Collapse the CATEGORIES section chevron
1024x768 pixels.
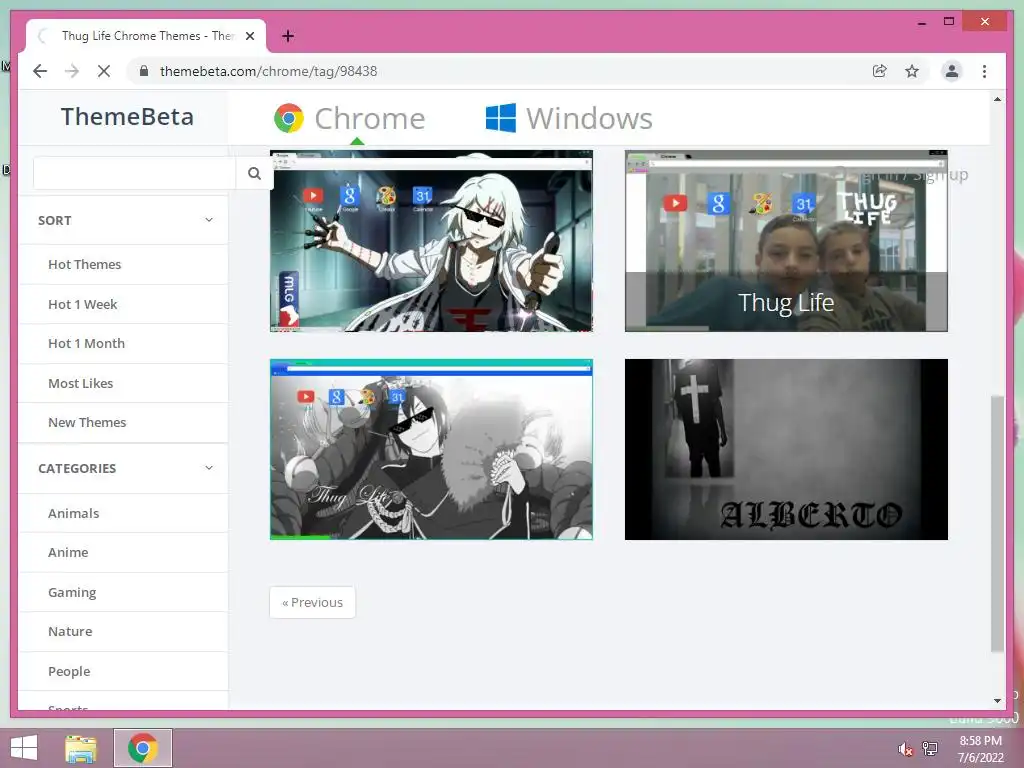209,468
